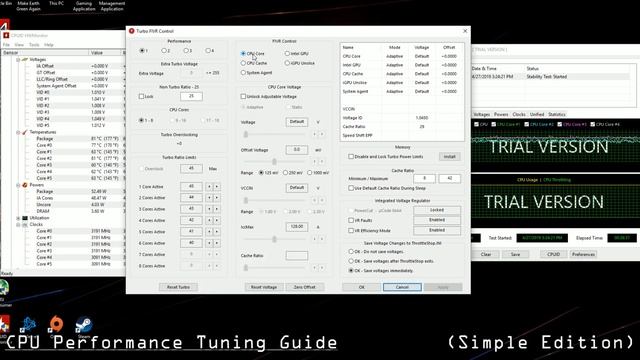Select Performance profile 3 radio button

186,51
